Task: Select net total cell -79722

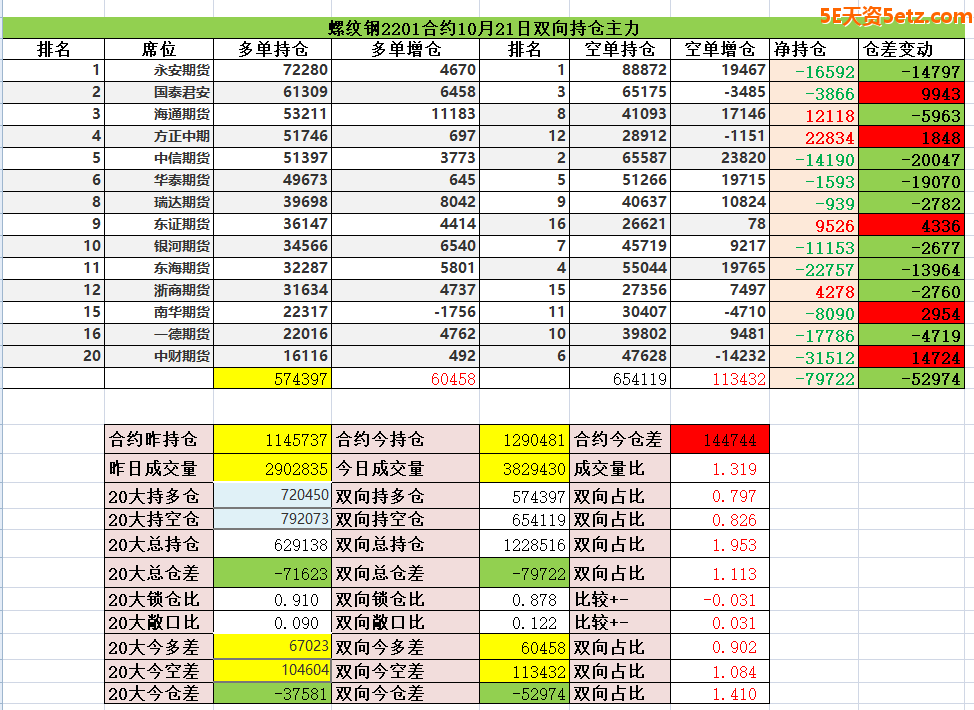Action: pyautogui.click(x=814, y=378)
